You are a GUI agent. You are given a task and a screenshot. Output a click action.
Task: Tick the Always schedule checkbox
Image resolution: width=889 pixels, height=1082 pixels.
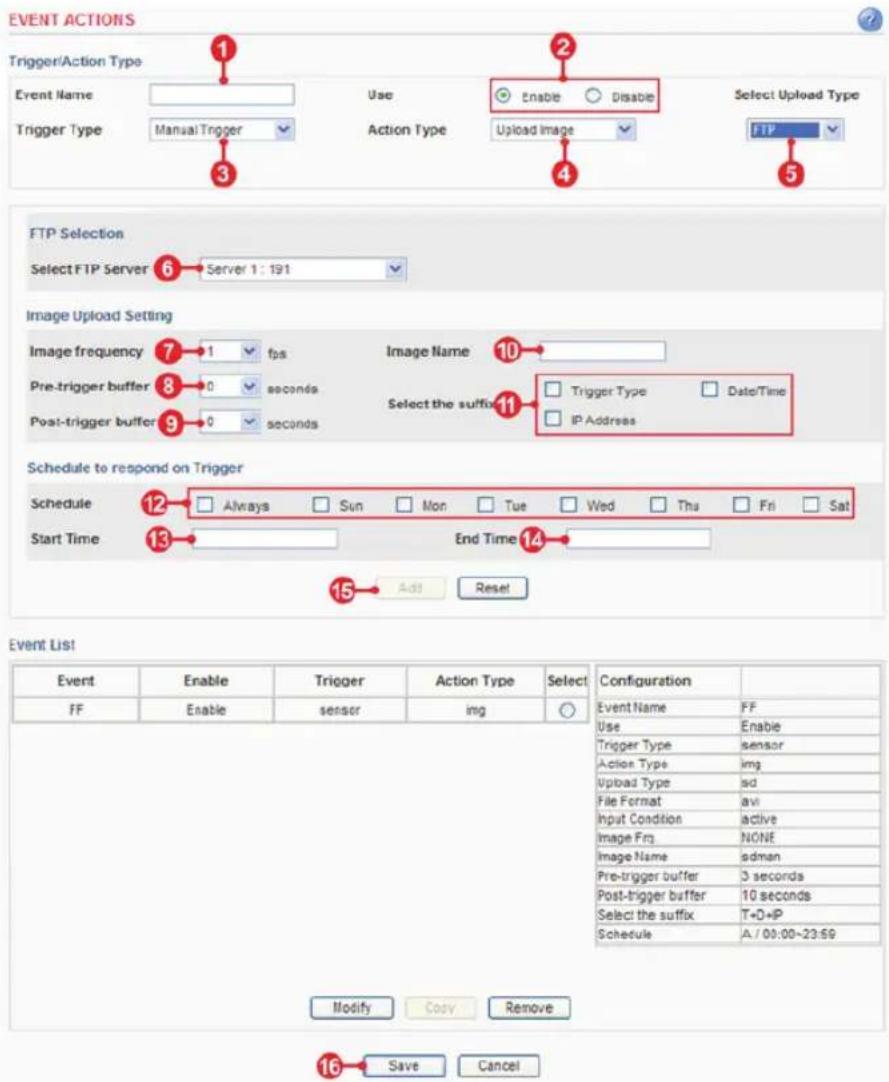204,504
